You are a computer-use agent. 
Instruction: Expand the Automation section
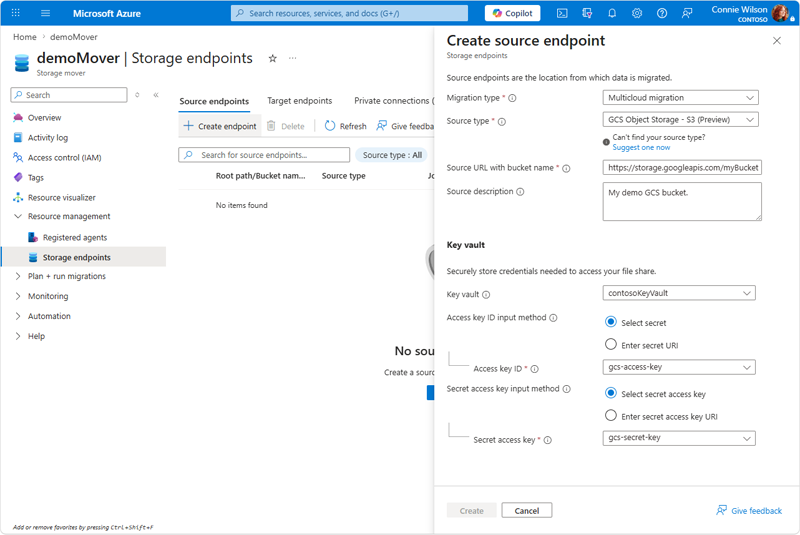click(18, 316)
